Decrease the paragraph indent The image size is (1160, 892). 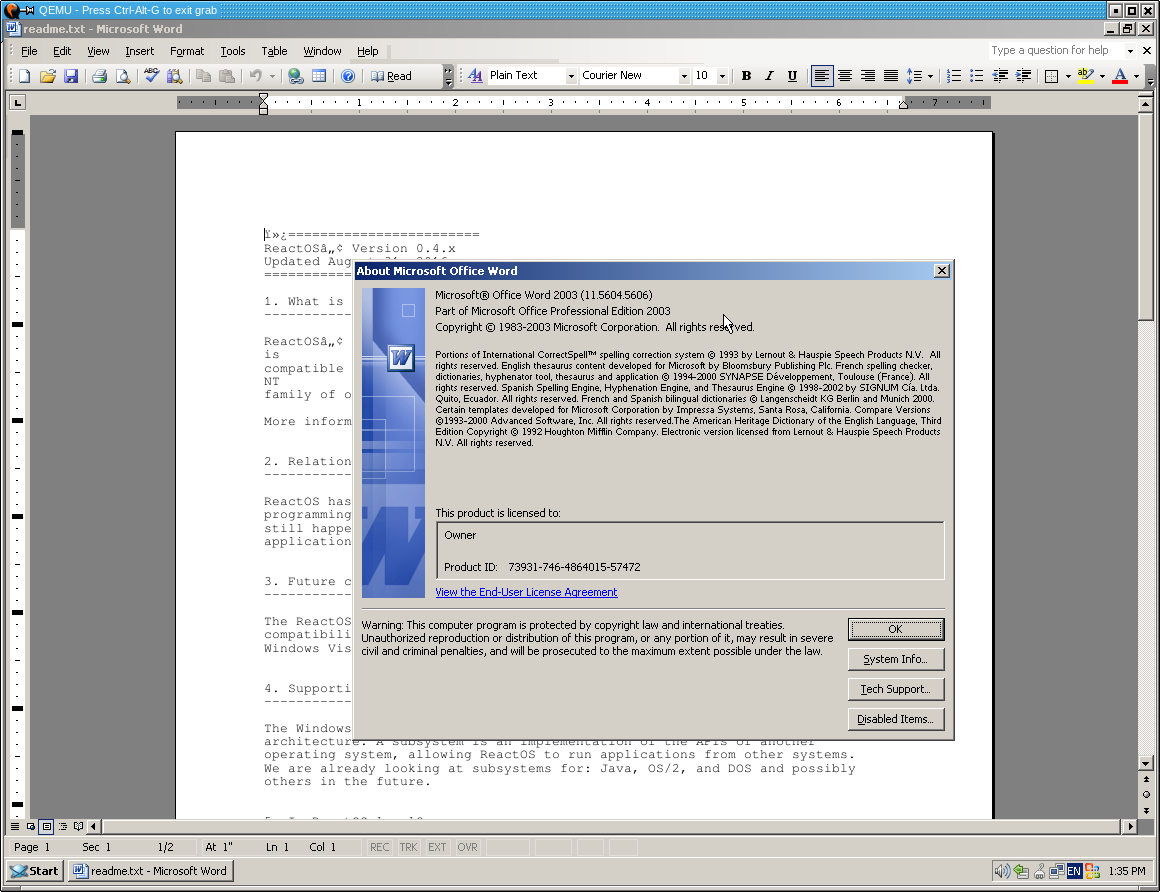[1000, 76]
